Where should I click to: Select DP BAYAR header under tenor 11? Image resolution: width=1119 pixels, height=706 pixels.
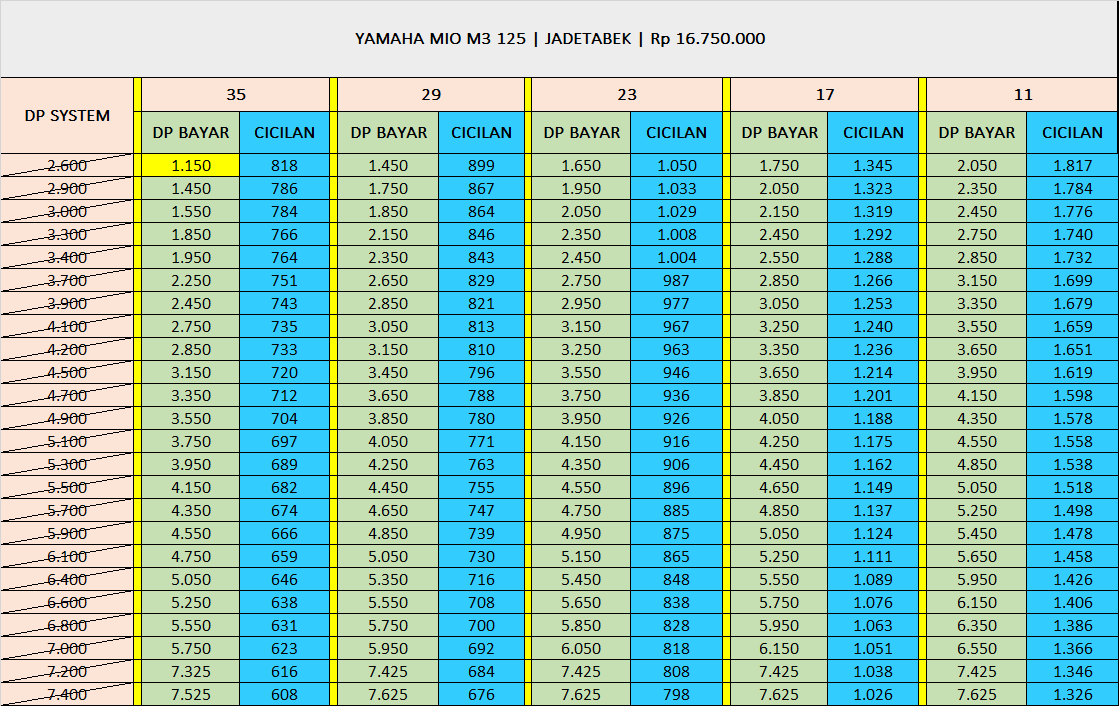(976, 133)
